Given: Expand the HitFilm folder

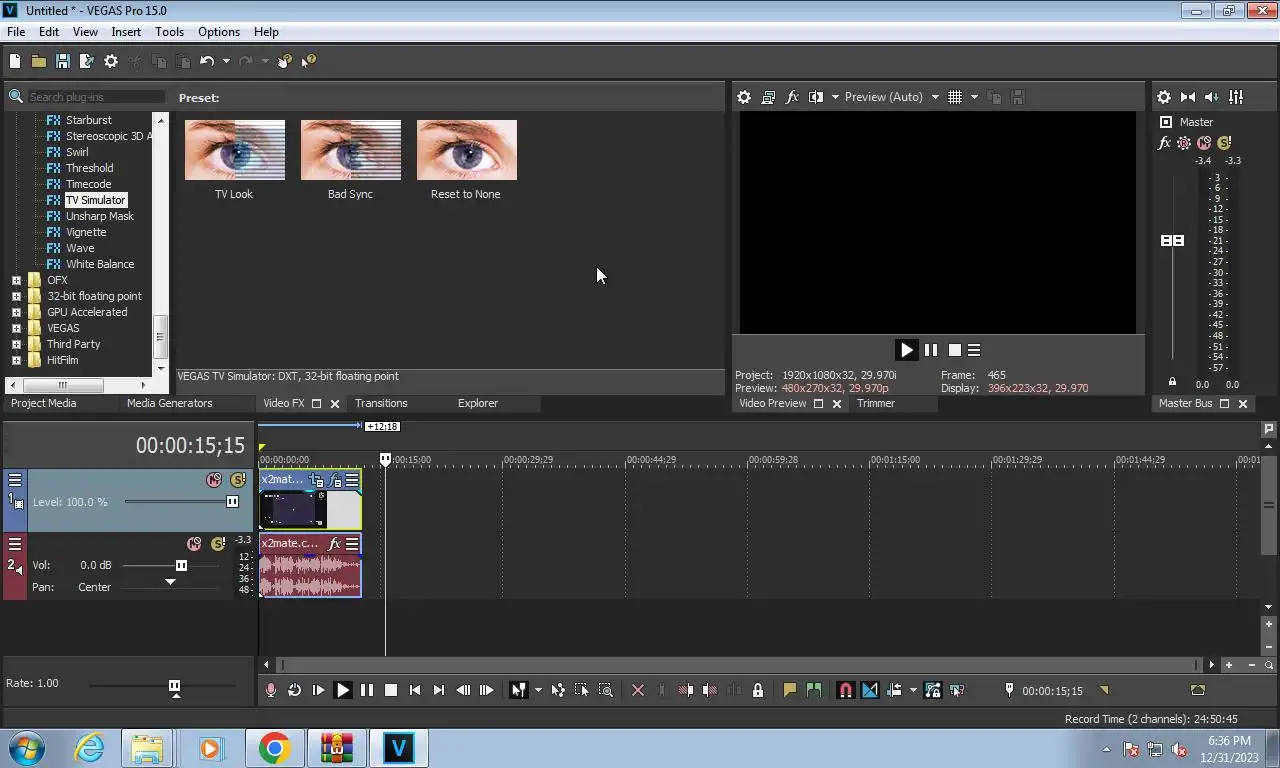Looking at the screenshot, I should pos(16,360).
